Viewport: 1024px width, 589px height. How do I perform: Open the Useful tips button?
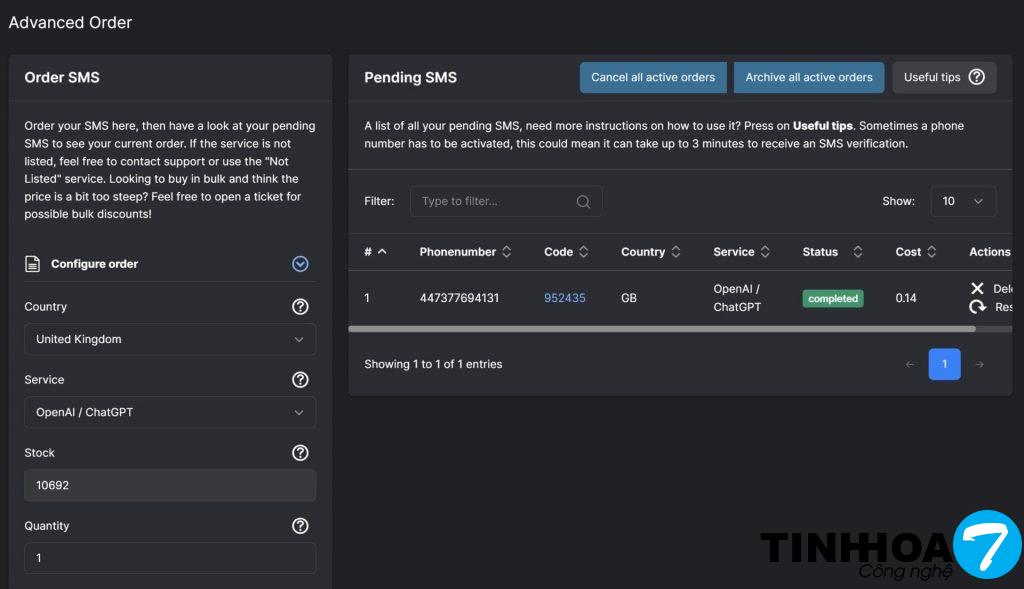pos(943,77)
